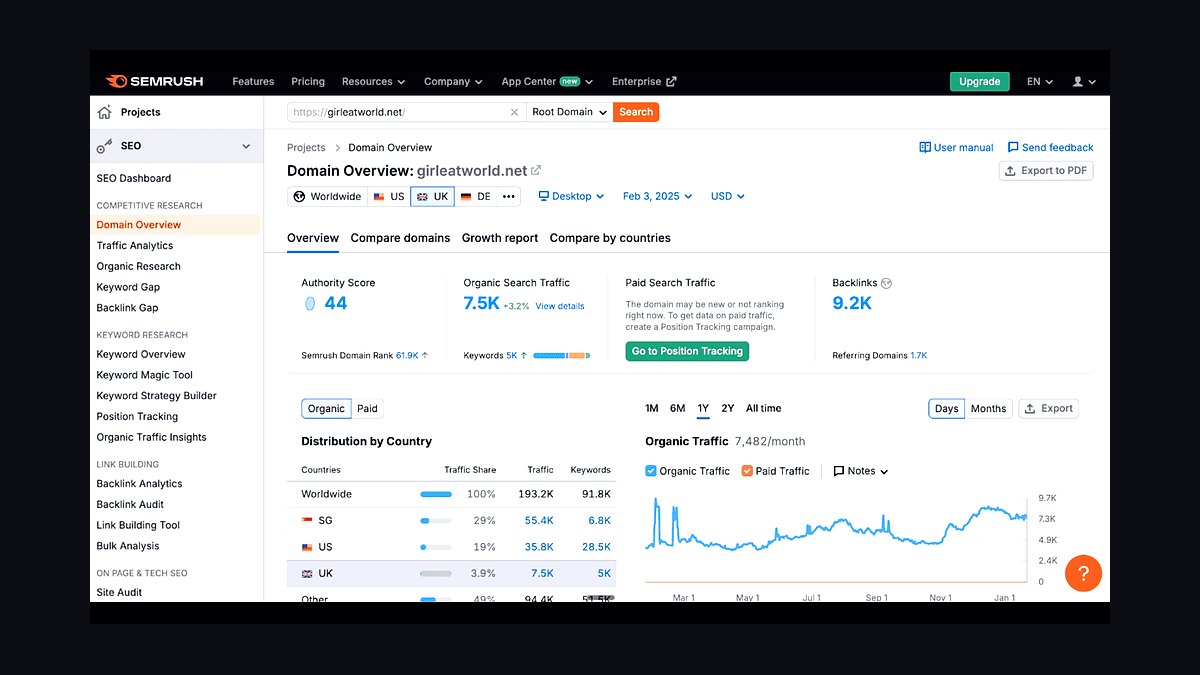Select the 6M time range
Image resolution: width=1200 pixels, height=675 pixels.
(677, 408)
